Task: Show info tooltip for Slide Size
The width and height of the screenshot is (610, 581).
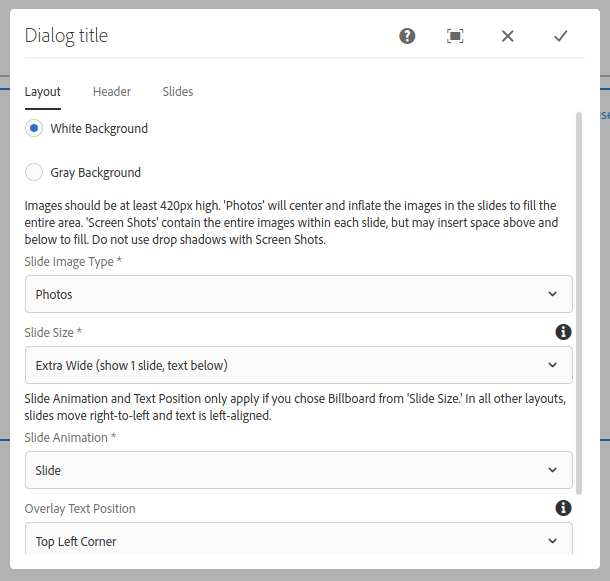Action: [x=563, y=332]
